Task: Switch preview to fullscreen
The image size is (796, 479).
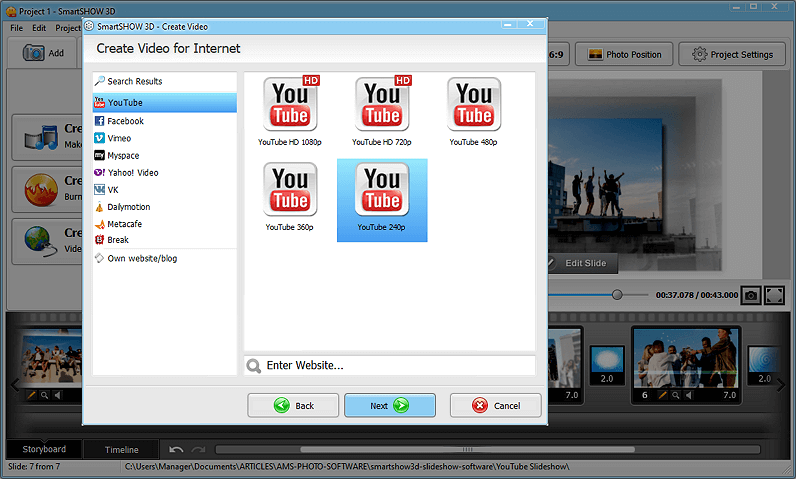Action: coord(775,295)
